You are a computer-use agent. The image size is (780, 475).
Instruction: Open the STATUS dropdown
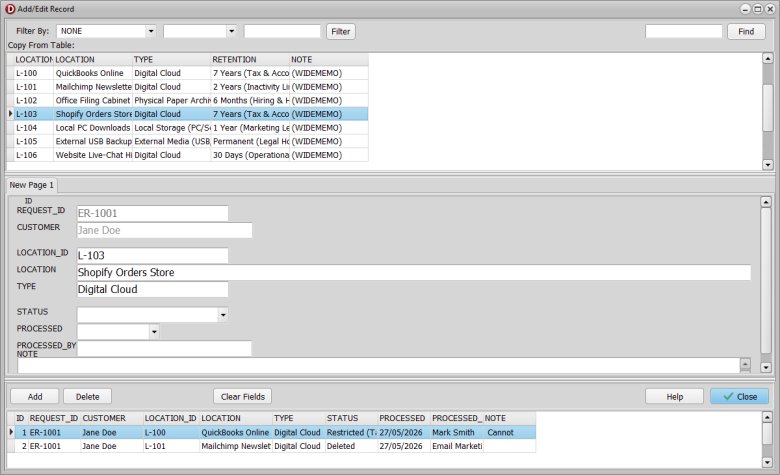[223, 315]
